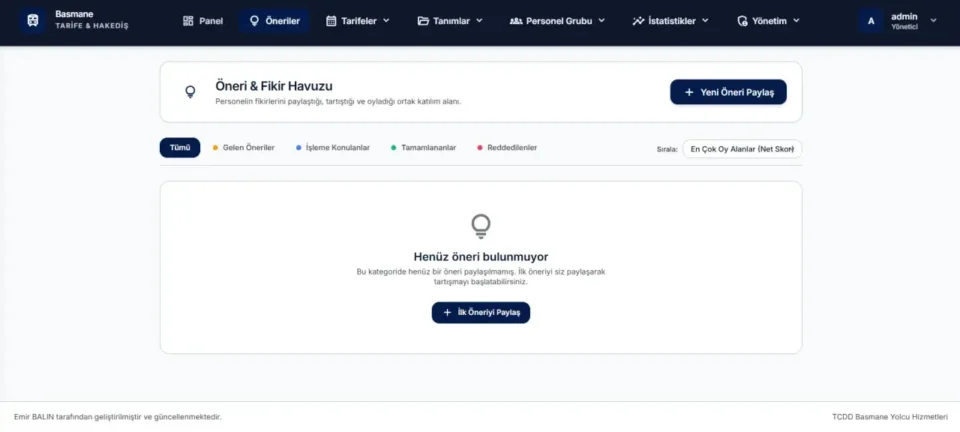
Task: Open the admin account chevron
Action: tap(933, 20)
